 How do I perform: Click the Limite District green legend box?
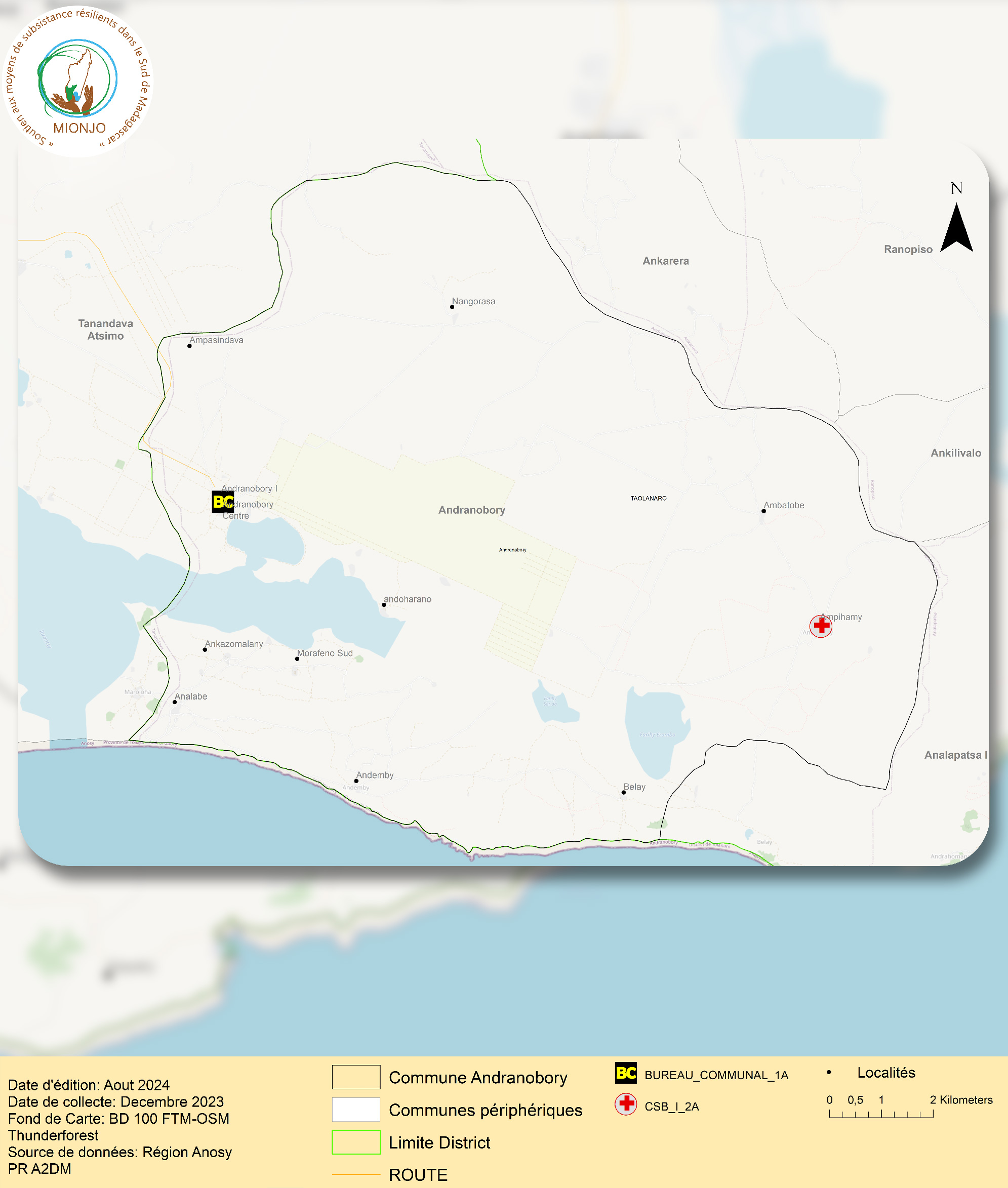(x=356, y=1142)
